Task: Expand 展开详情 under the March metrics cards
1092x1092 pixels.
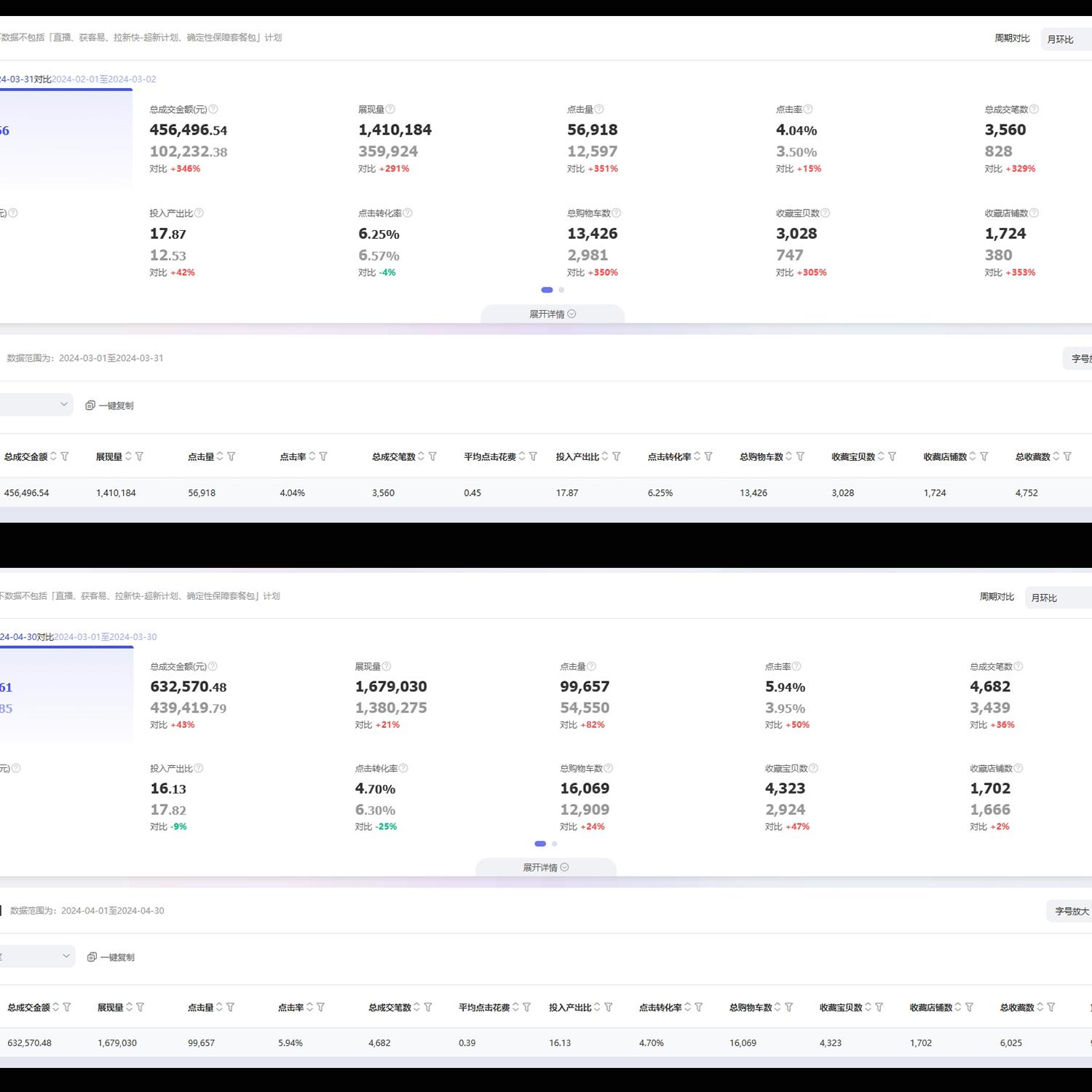Action: coord(553,314)
